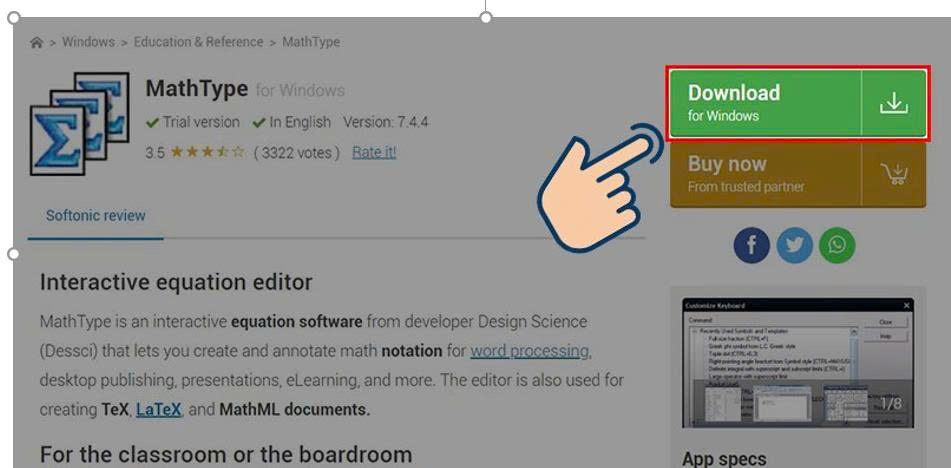951x468 pixels.
Task: Click the star rating row
Action: pos(207,153)
